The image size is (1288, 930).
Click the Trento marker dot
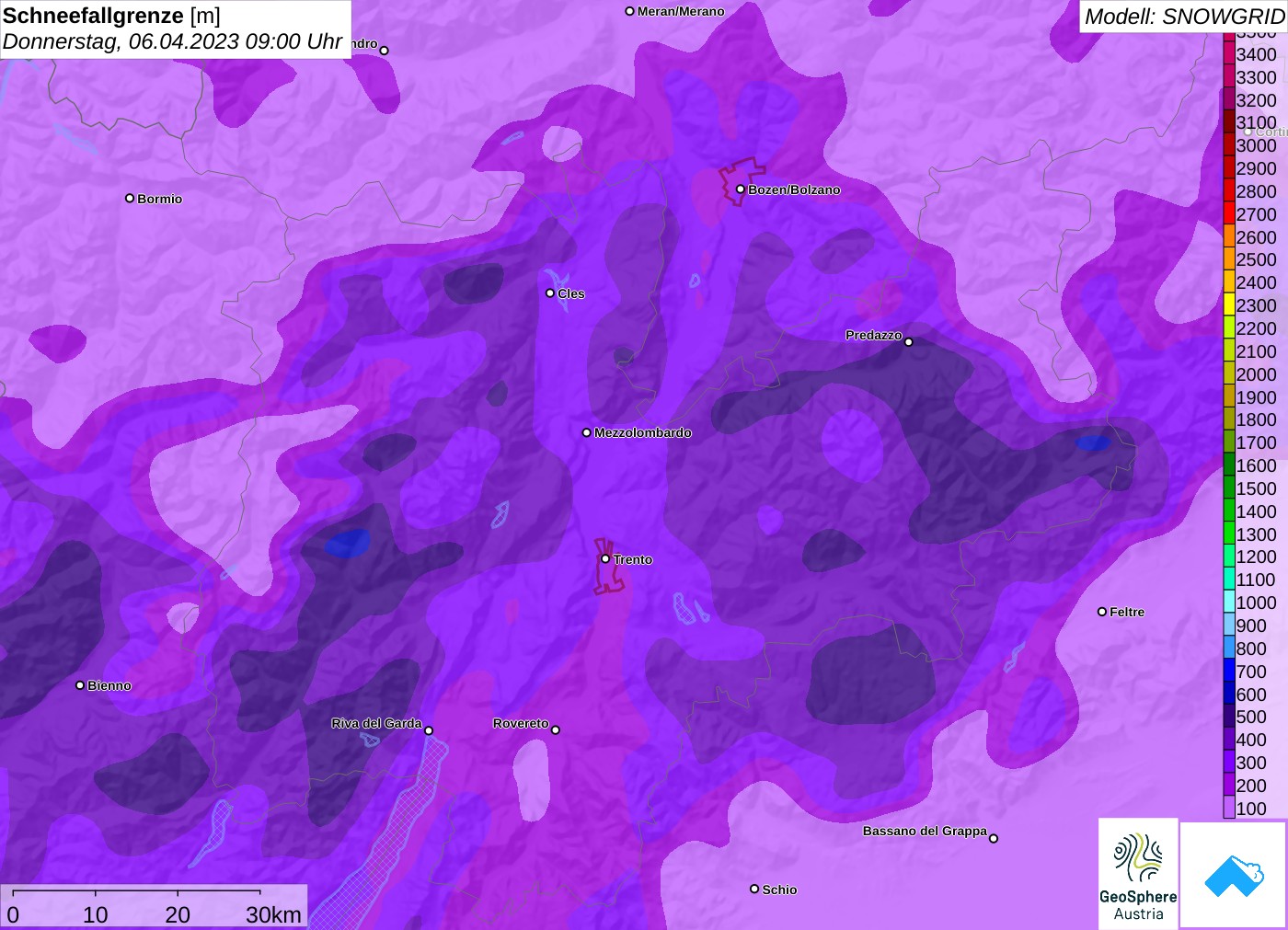coord(605,559)
